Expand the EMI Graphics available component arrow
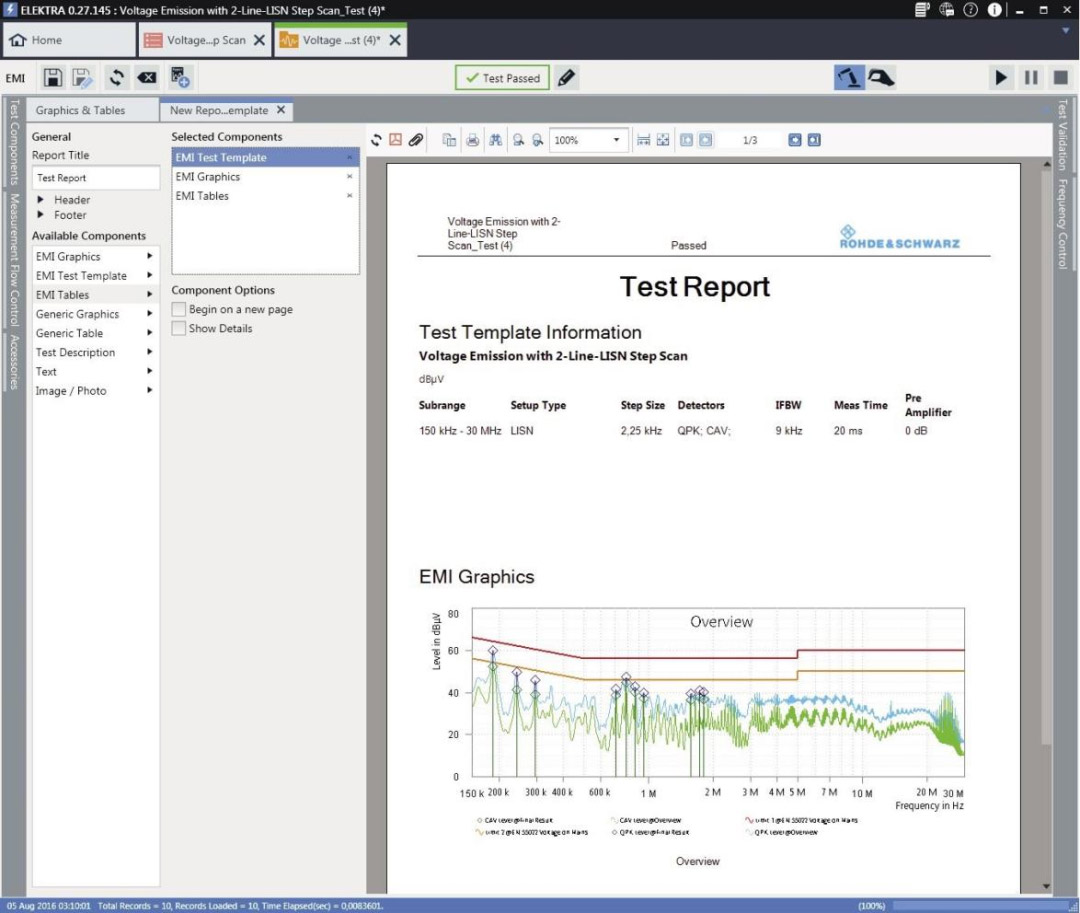The width and height of the screenshot is (1080, 913). click(150, 257)
